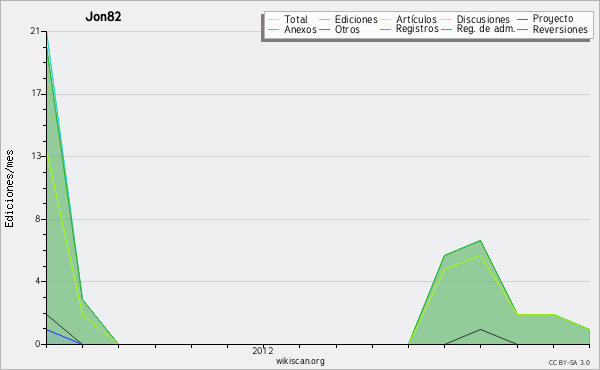The image size is (600, 370).
Task: Click the 2012 x-axis label
Action: coord(263,350)
